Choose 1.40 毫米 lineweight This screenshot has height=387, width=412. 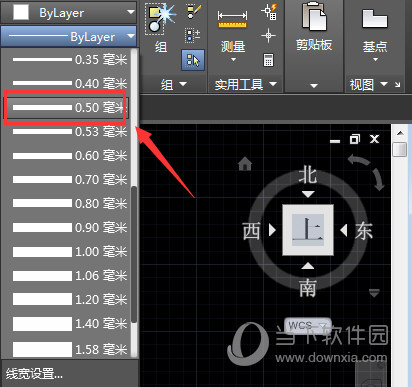[70, 323]
